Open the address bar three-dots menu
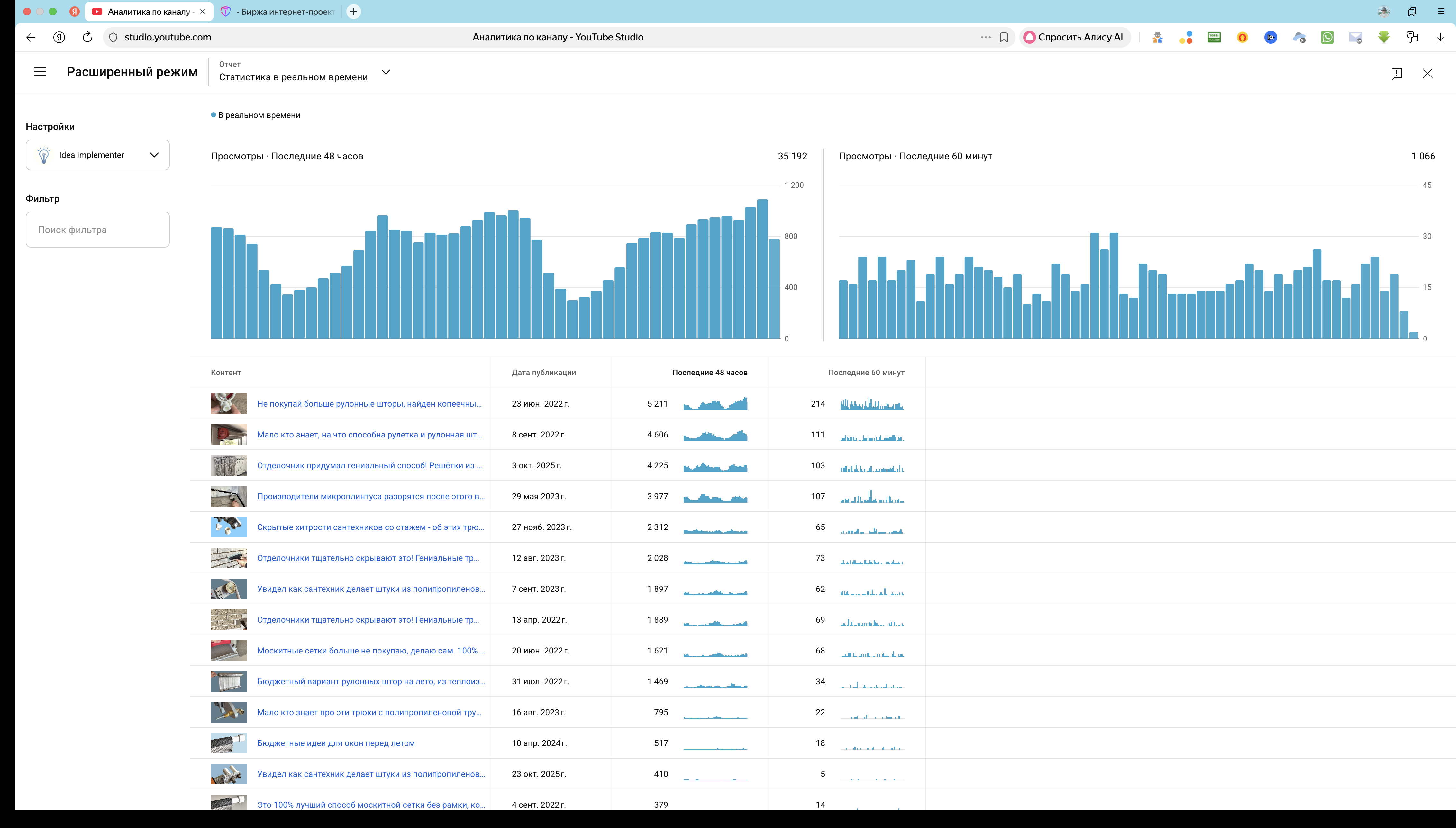 [x=986, y=37]
